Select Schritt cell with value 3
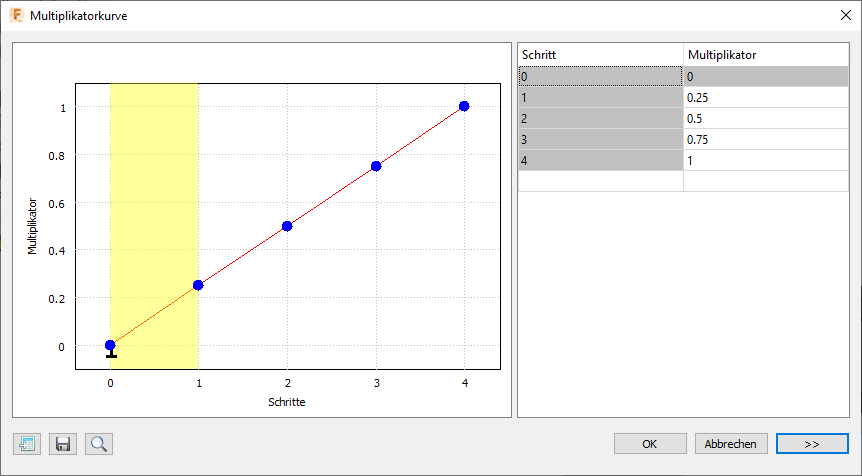 click(x=601, y=140)
